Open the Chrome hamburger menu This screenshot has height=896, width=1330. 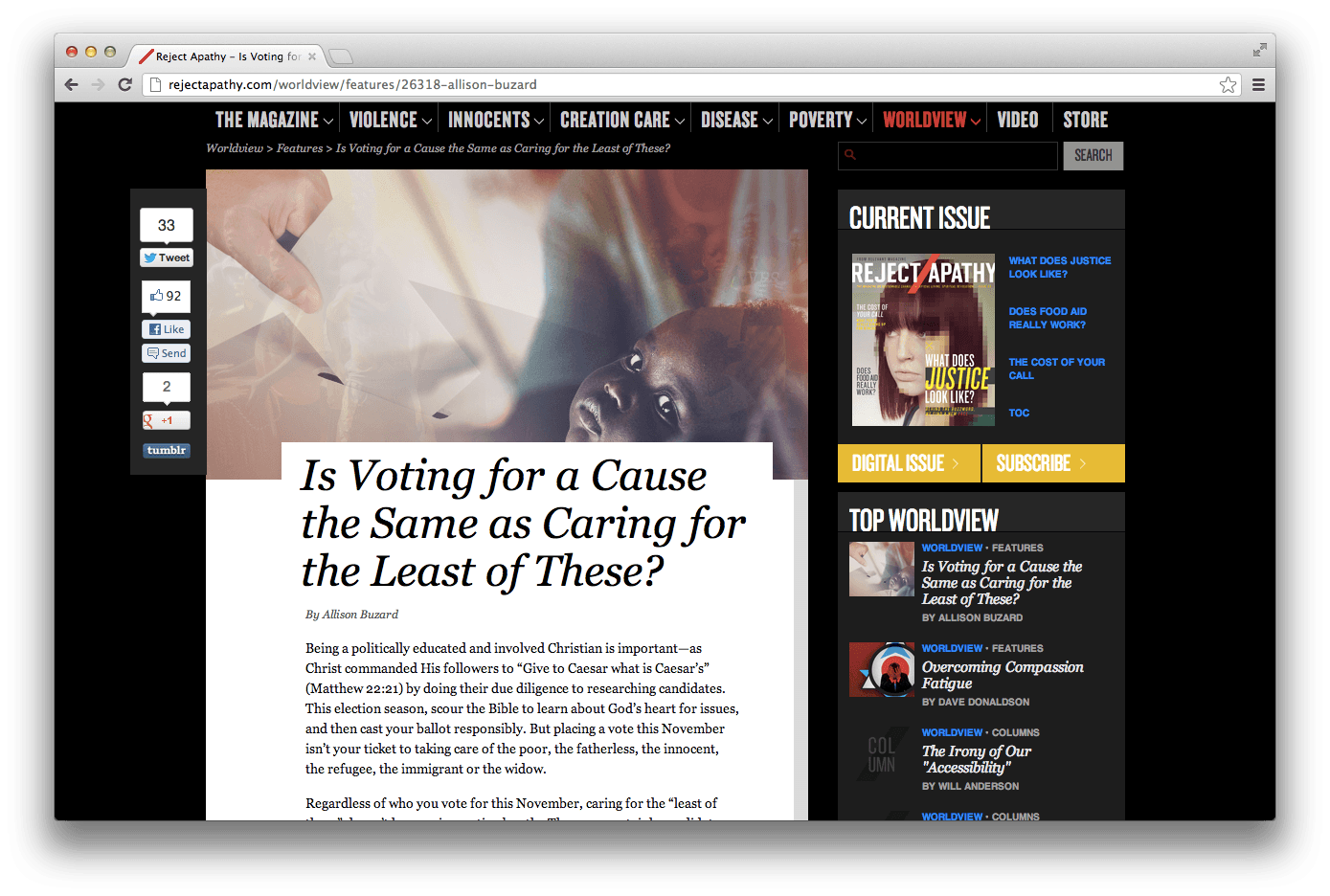pyautogui.click(x=1258, y=85)
